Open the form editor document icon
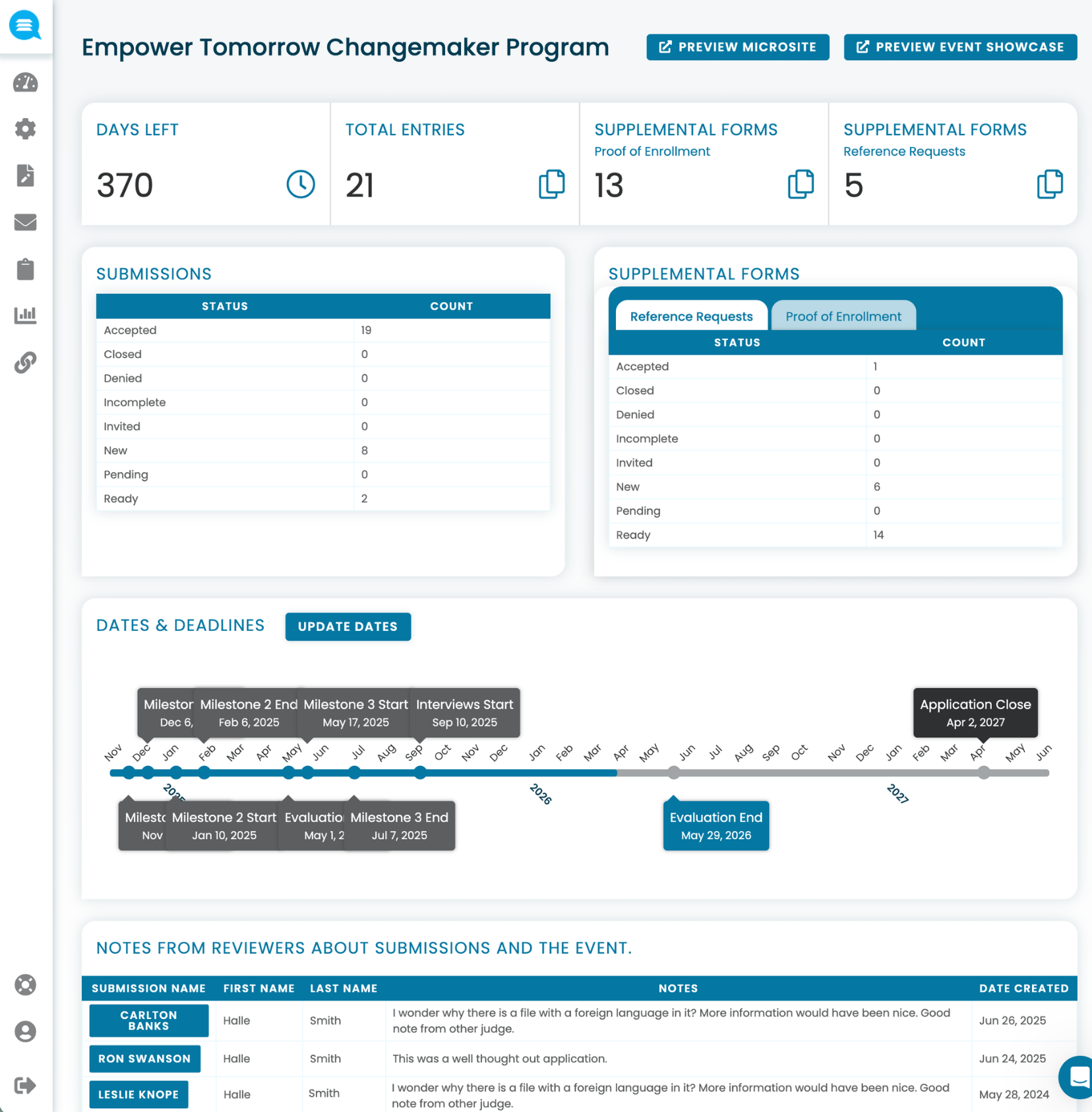The image size is (1092, 1112). click(25, 176)
